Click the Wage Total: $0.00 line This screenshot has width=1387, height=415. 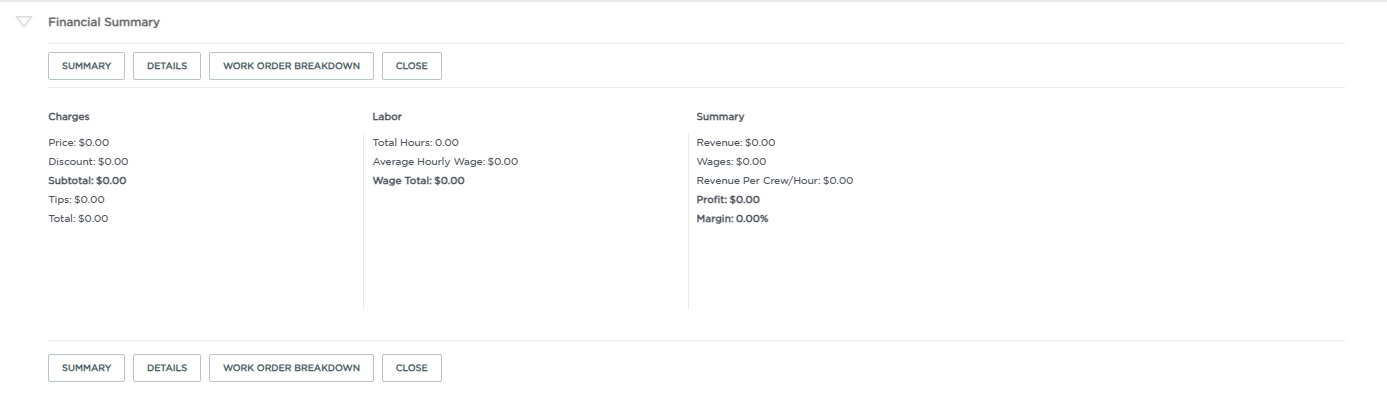pyautogui.click(x=418, y=181)
